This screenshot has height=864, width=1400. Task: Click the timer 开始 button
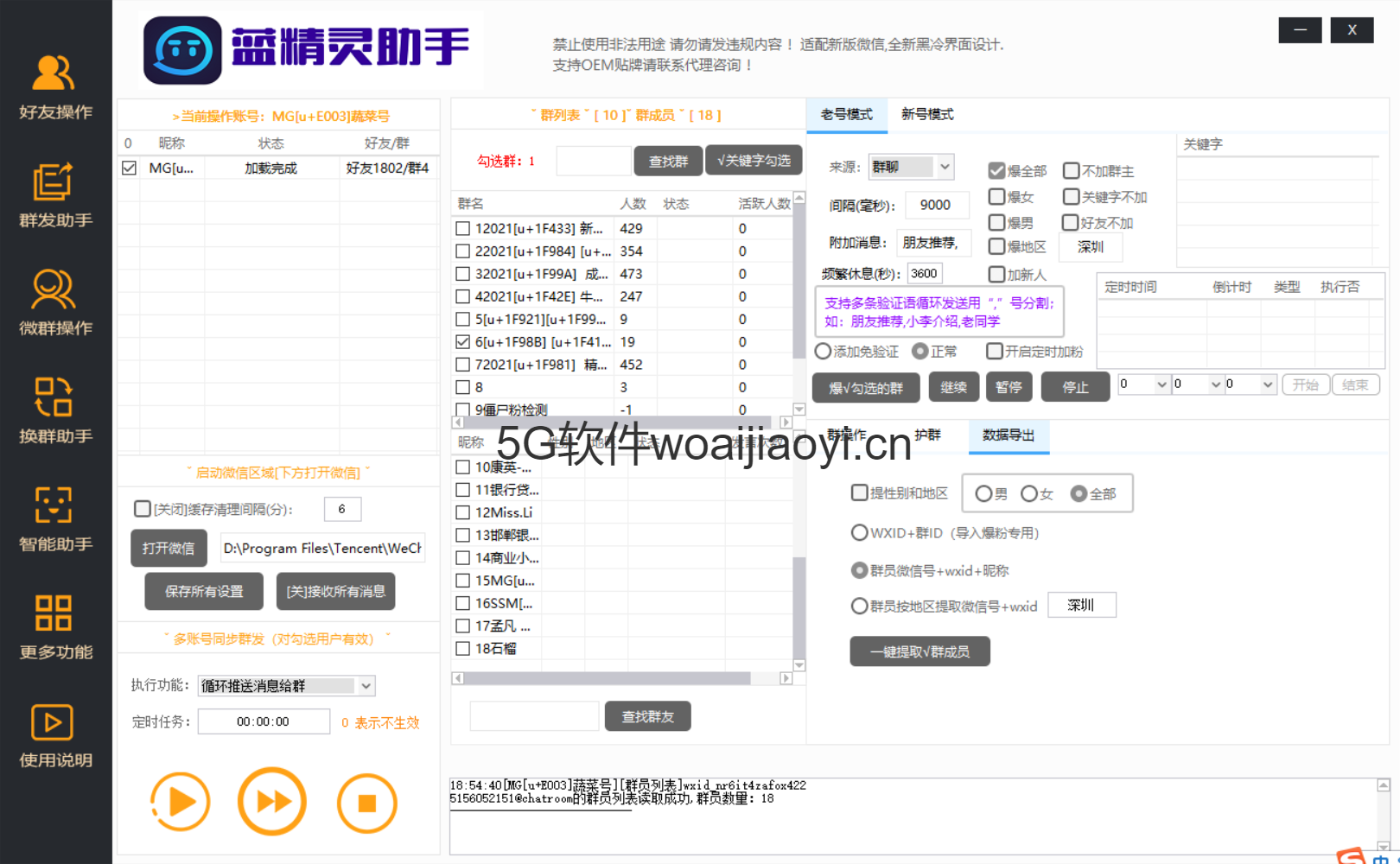pyautogui.click(x=1306, y=385)
